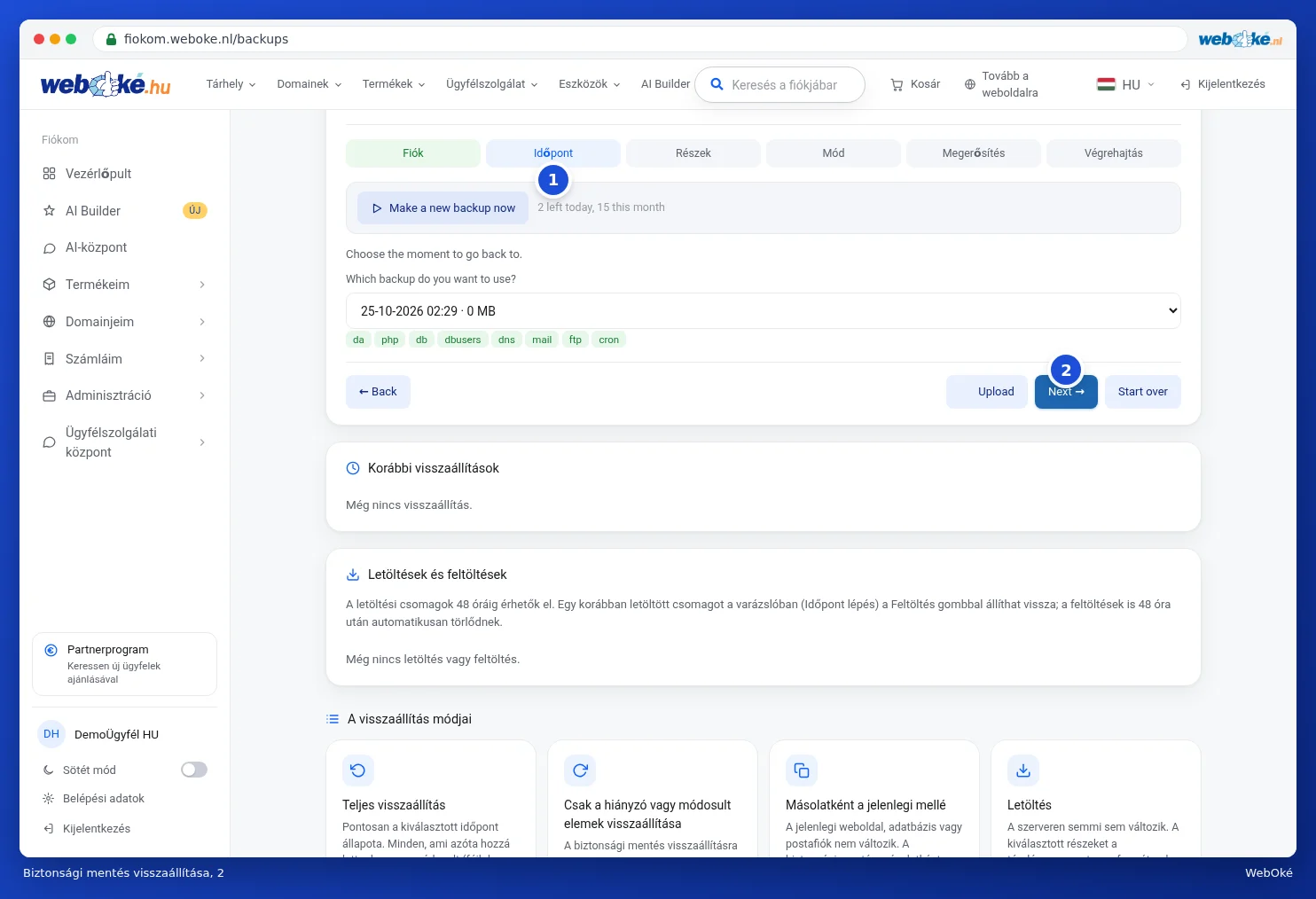1316x899 pixels.
Task: Click the globe icon beside Tovább a weboldalra
Action: [x=969, y=84]
